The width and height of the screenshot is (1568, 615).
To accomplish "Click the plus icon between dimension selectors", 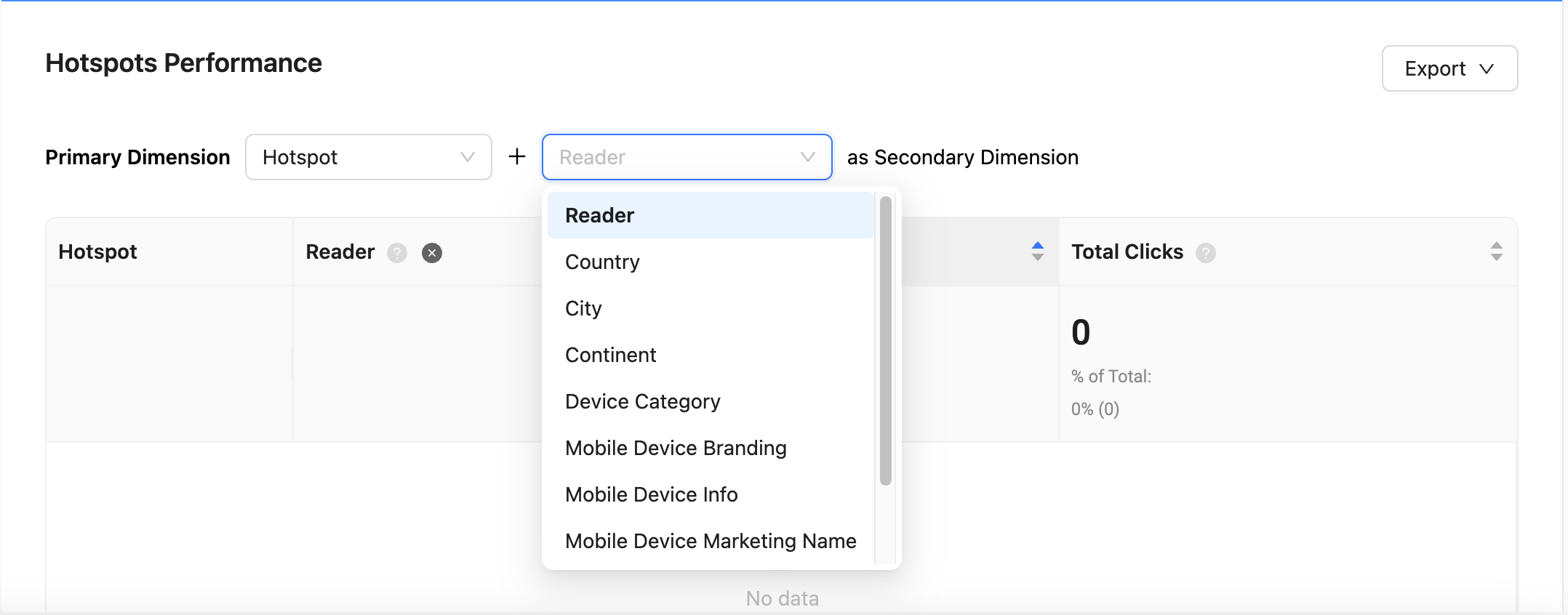I will 517,157.
